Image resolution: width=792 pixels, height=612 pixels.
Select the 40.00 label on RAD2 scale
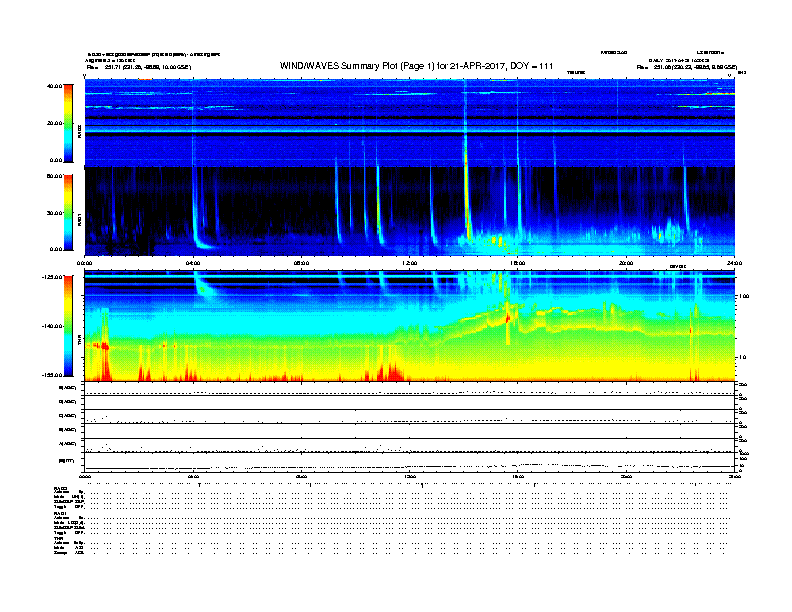pyautogui.click(x=55, y=86)
